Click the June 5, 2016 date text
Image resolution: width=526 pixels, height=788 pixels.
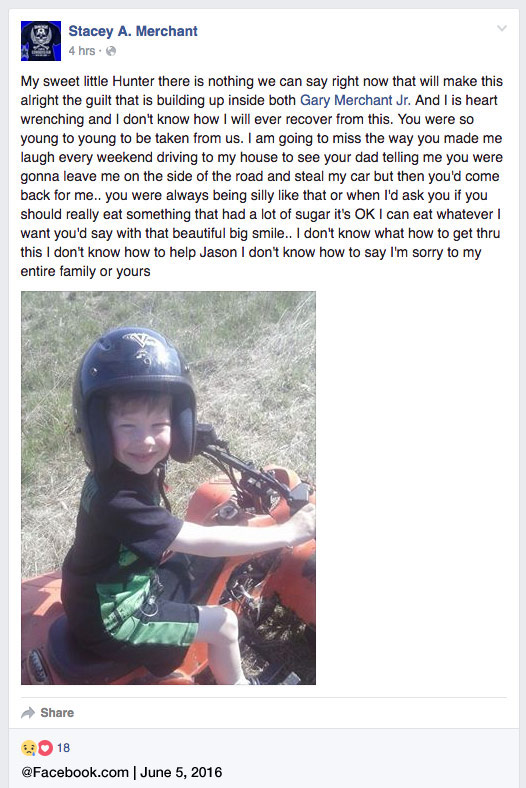(x=181, y=772)
